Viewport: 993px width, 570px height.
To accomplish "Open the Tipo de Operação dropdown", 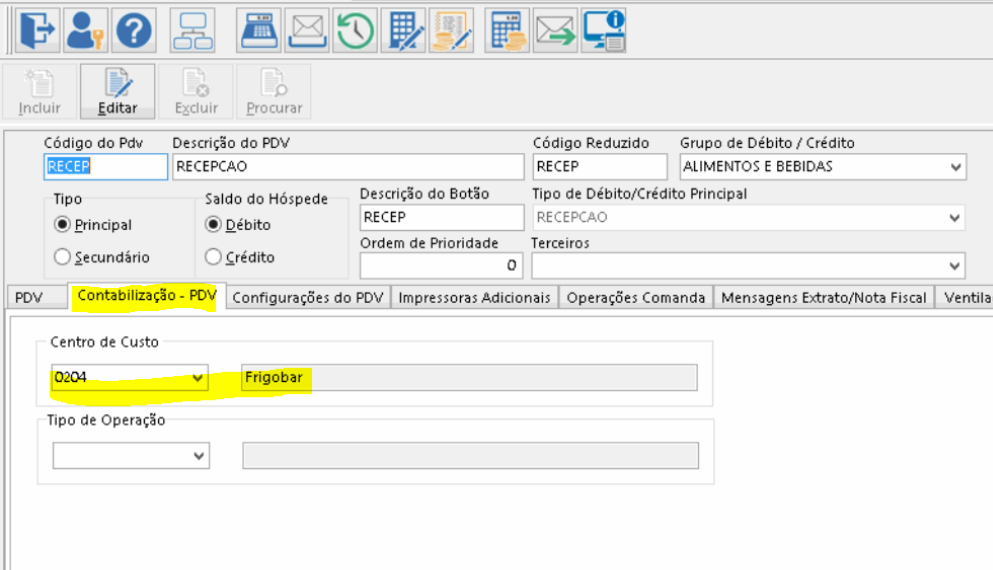I will pos(199,456).
